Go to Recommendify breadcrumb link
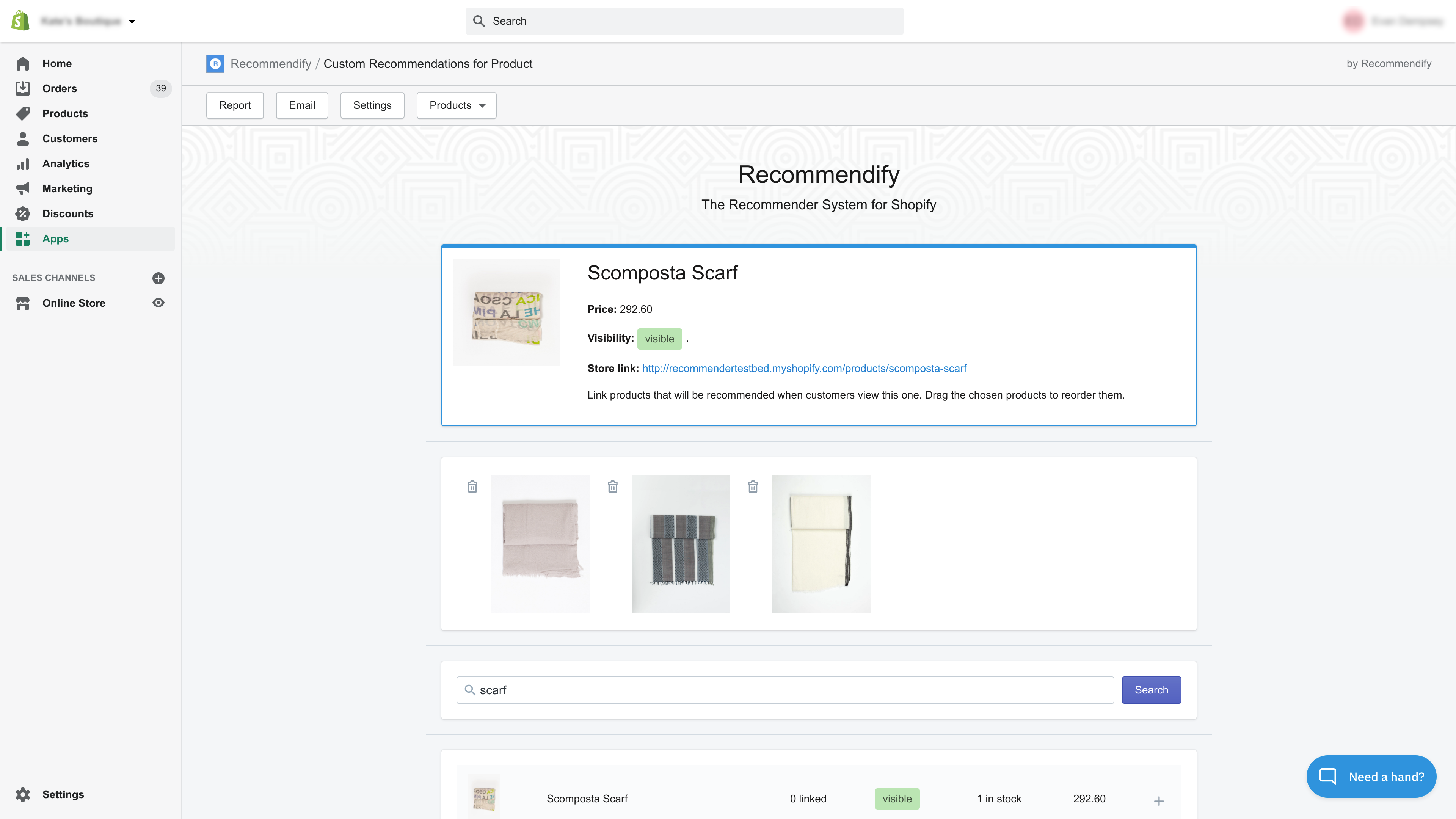The width and height of the screenshot is (1456, 819). tap(271, 64)
